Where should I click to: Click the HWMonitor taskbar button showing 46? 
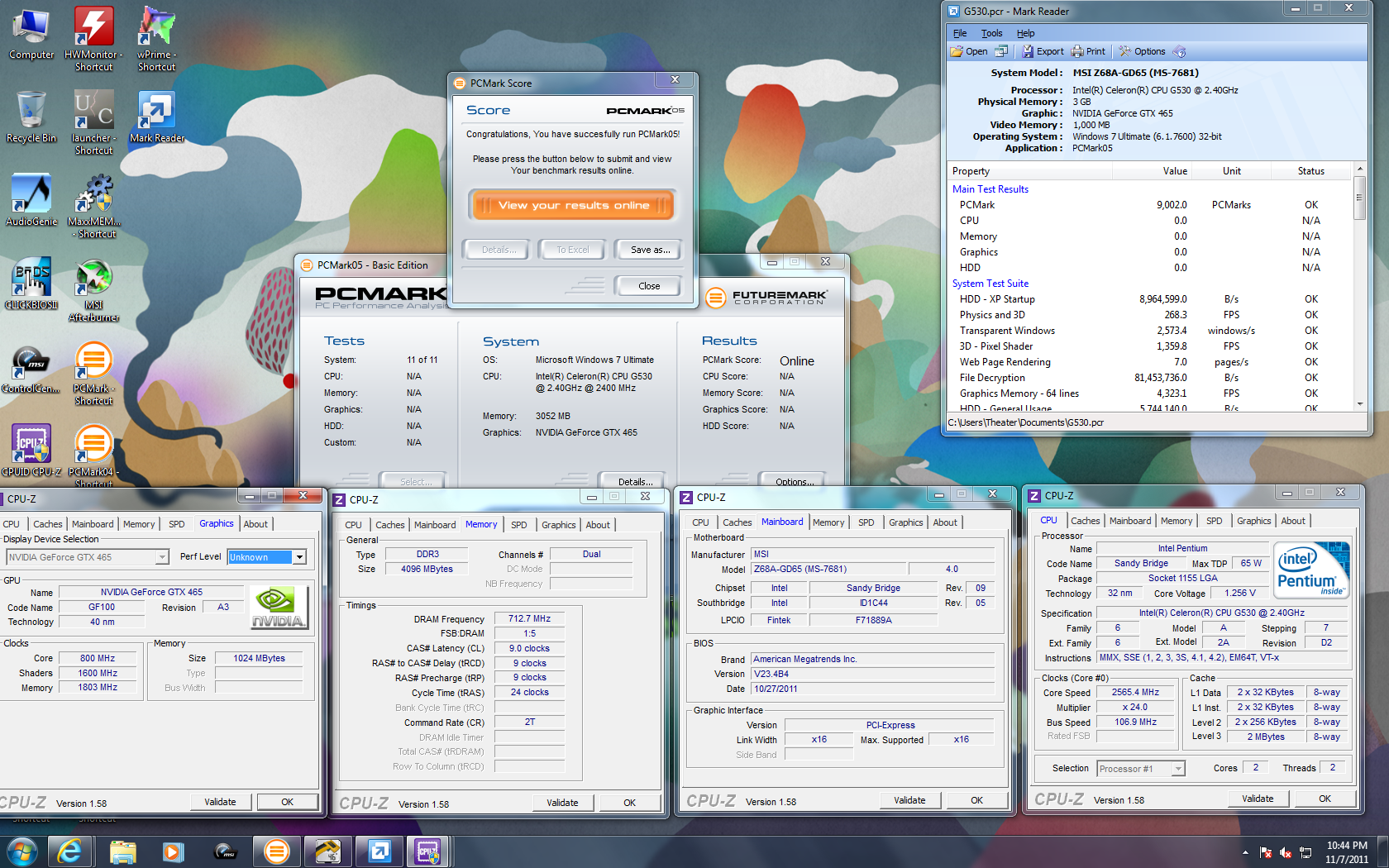[327, 851]
